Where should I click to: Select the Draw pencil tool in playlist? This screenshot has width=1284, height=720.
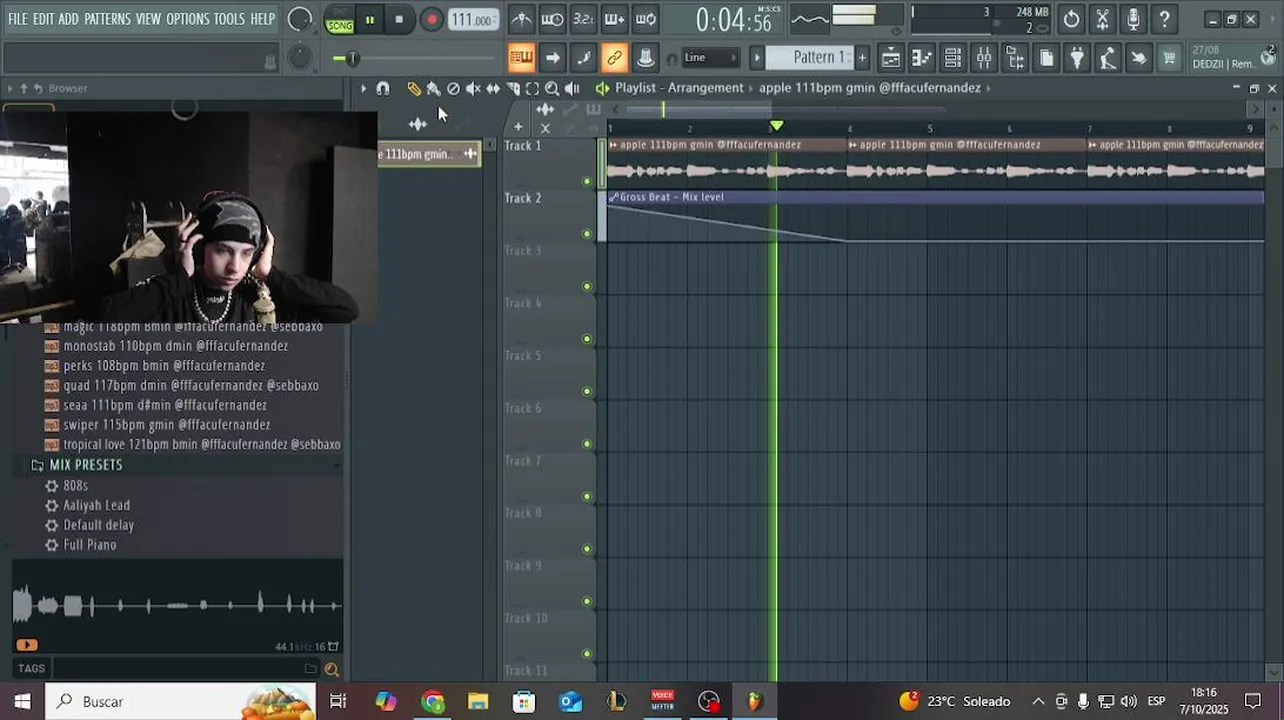pos(414,89)
